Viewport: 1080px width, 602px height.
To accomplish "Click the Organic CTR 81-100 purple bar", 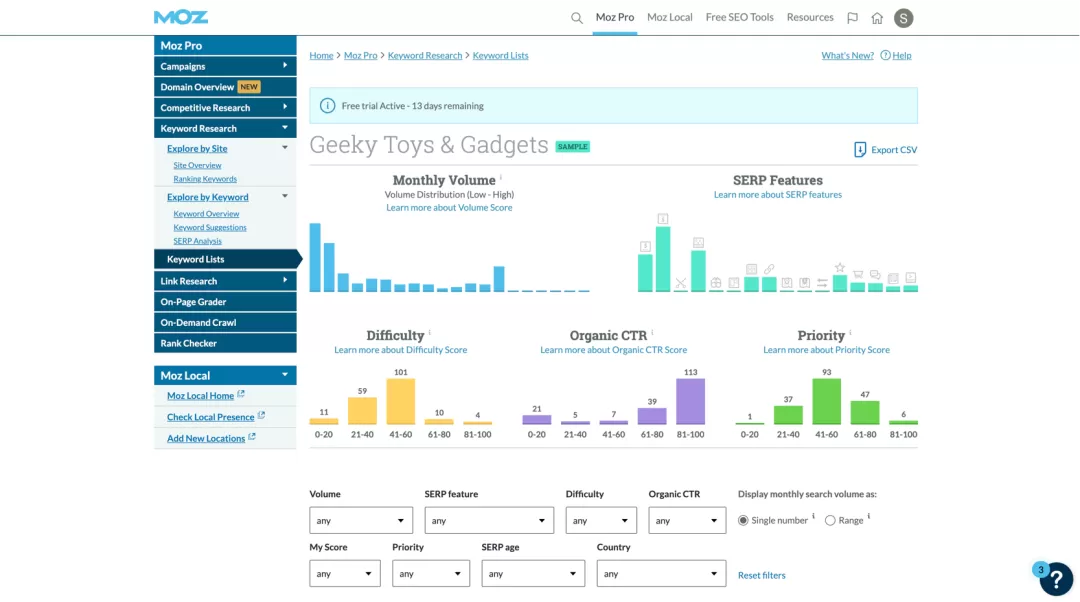I will [690, 402].
